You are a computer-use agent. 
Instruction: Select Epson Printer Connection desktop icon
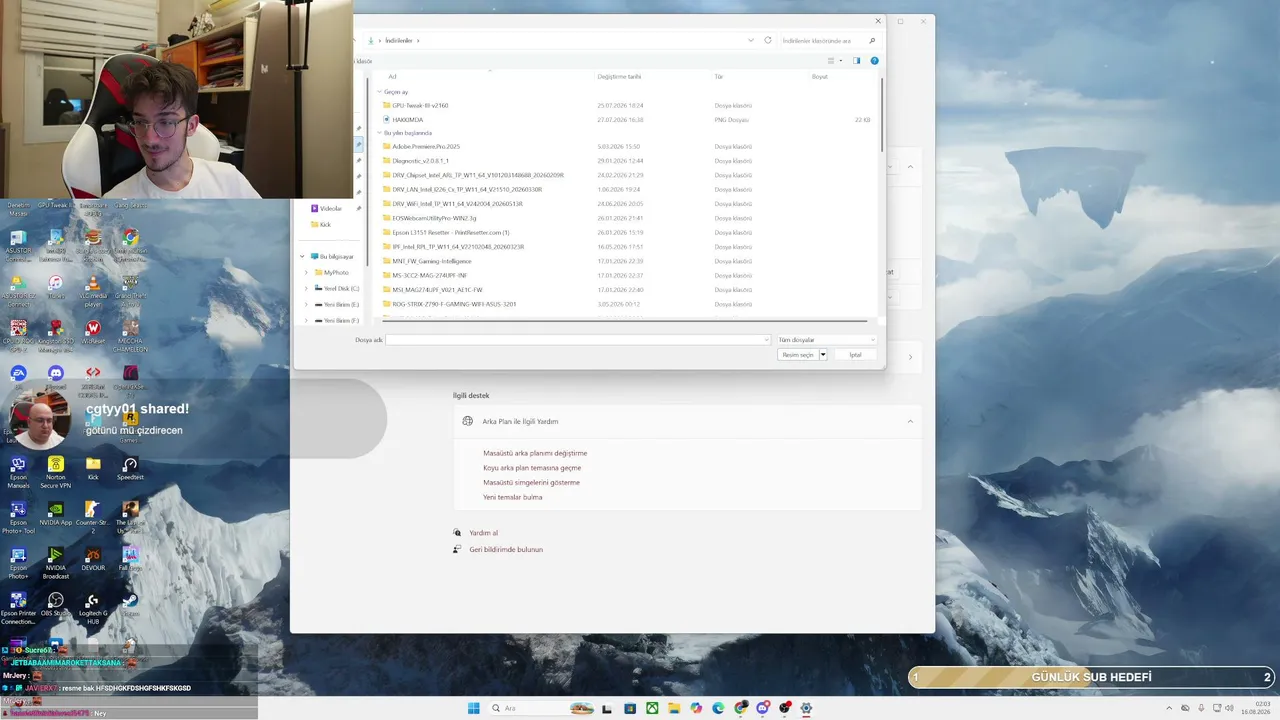point(18,609)
